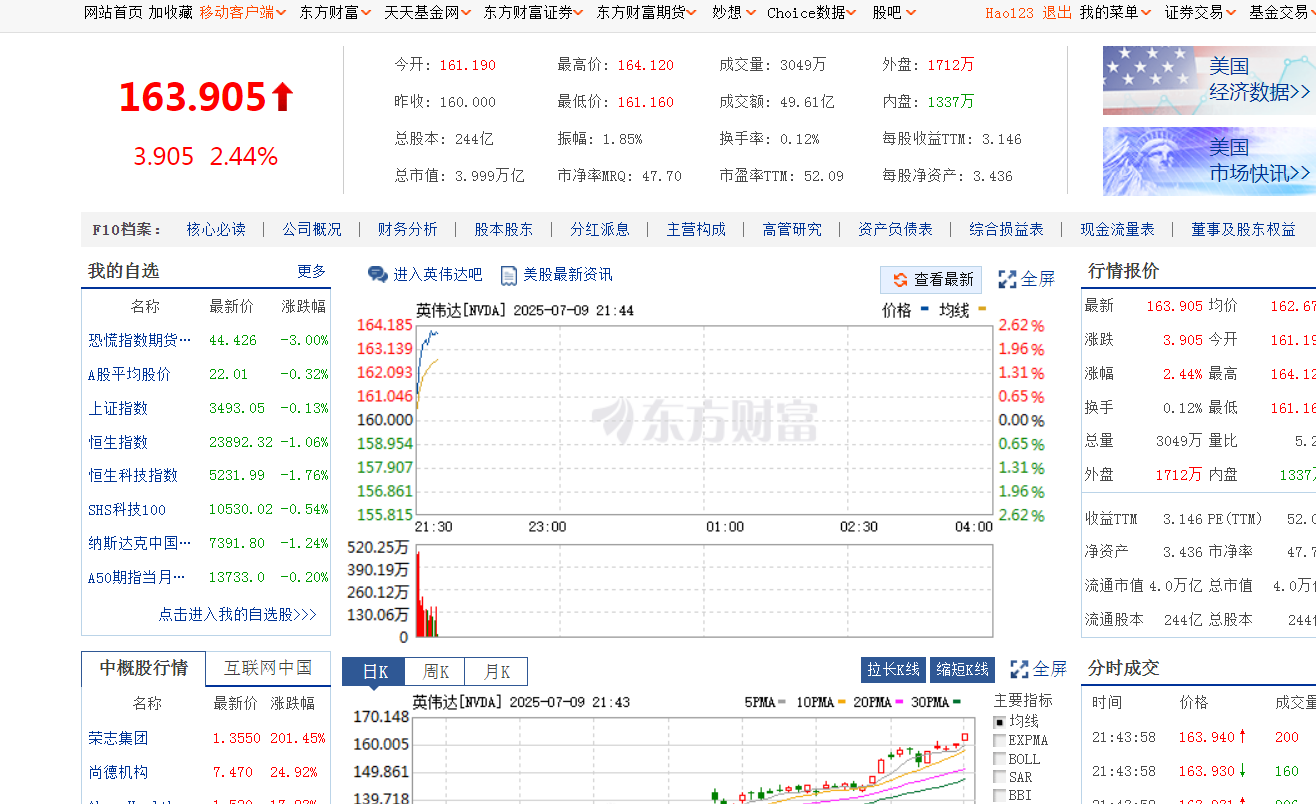Open F10 股本股东 link
The width and height of the screenshot is (1316, 804).
pyautogui.click(x=504, y=229)
